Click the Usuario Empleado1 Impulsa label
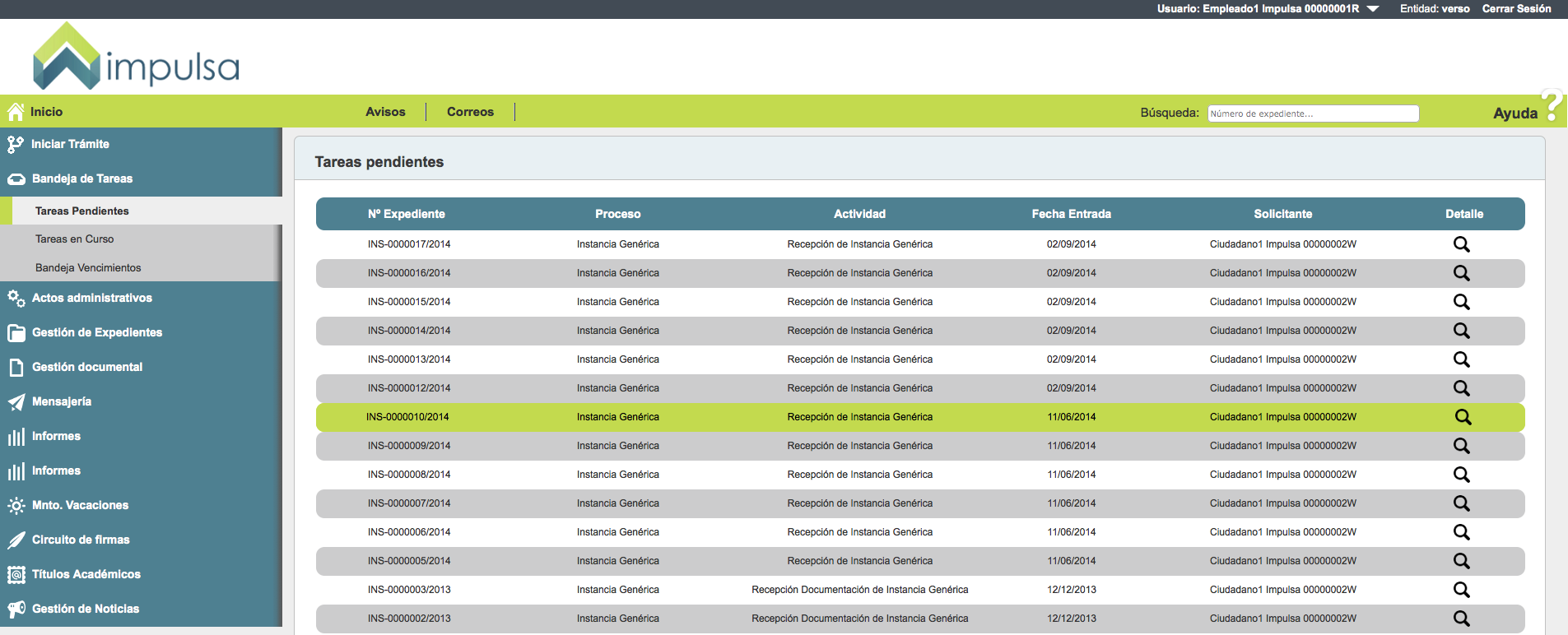1568x635 pixels. [1258, 9]
